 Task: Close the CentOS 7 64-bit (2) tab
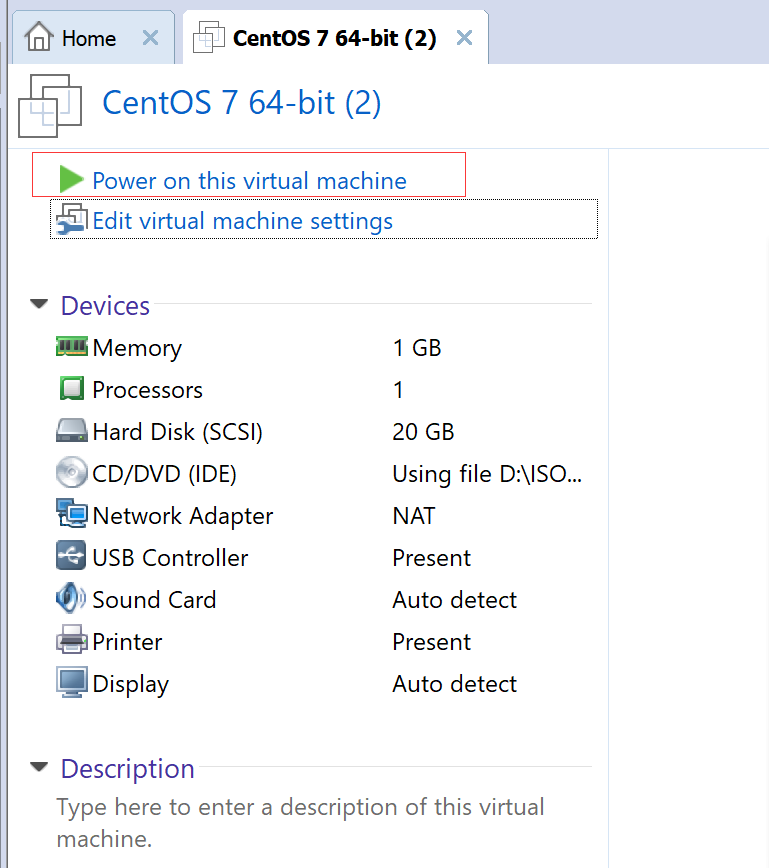click(x=464, y=39)
